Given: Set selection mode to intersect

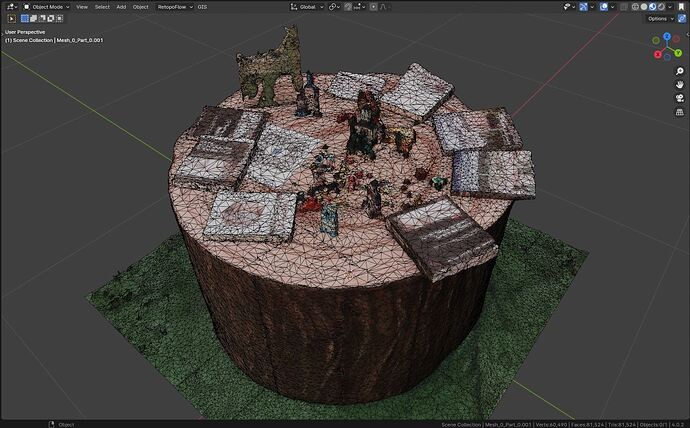Looking at the screenshot, I should pyautogui.click(x=60, y=18).
